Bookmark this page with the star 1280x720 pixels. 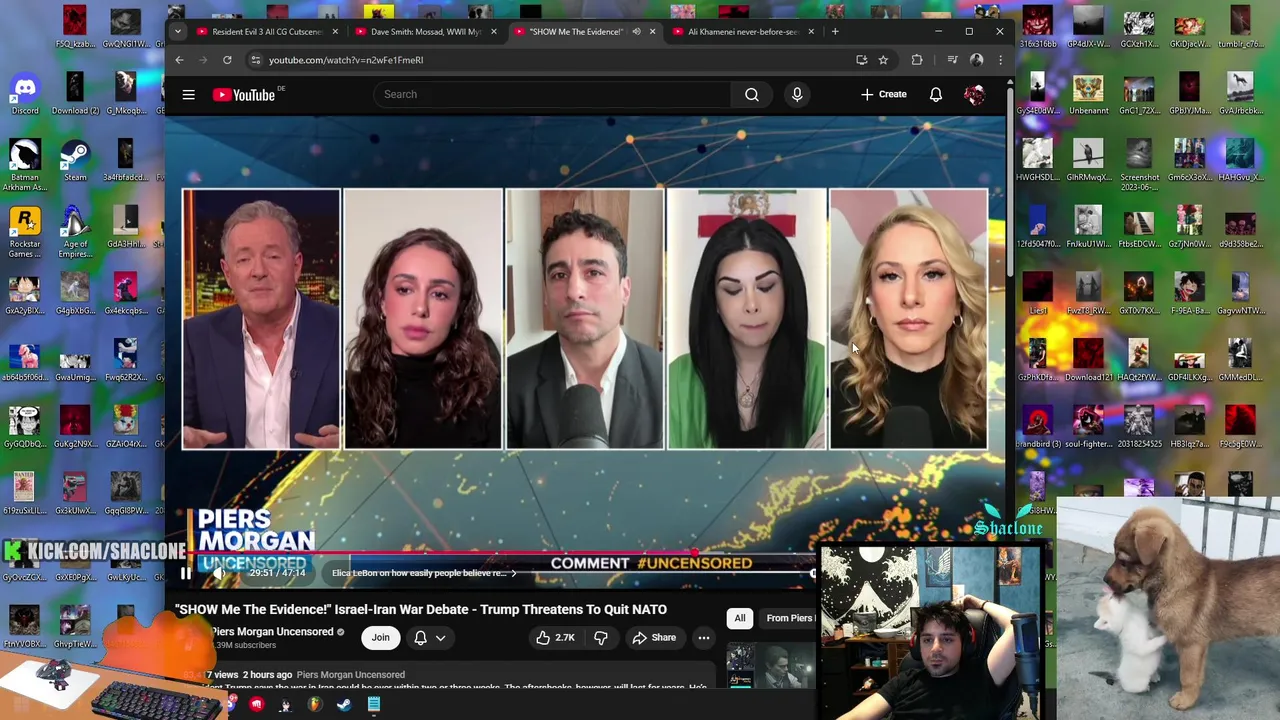(883, 60)
